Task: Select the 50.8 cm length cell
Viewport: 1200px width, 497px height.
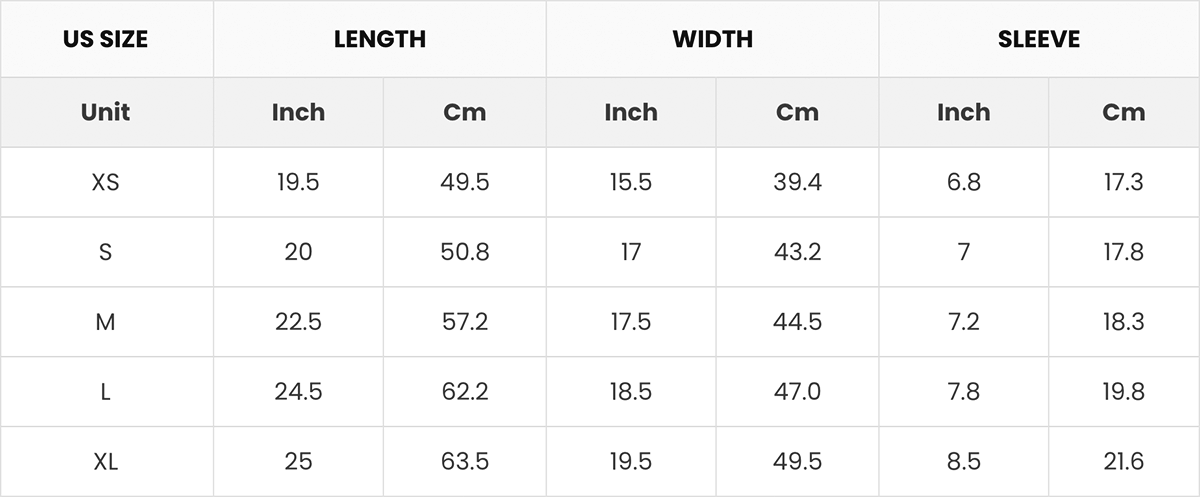Action: (465, 252)
